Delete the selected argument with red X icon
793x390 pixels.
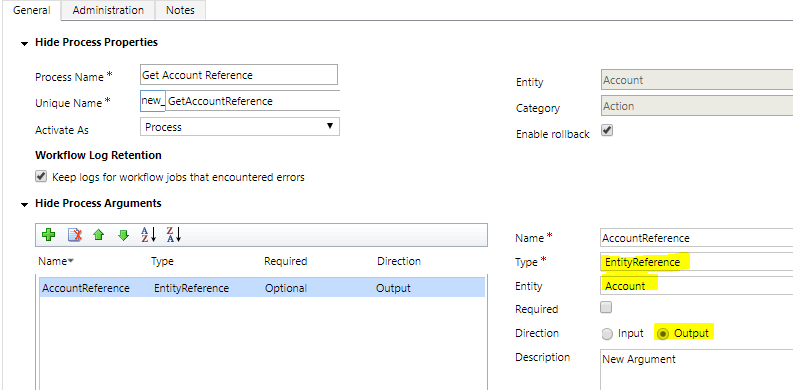[x=75, y=235]
